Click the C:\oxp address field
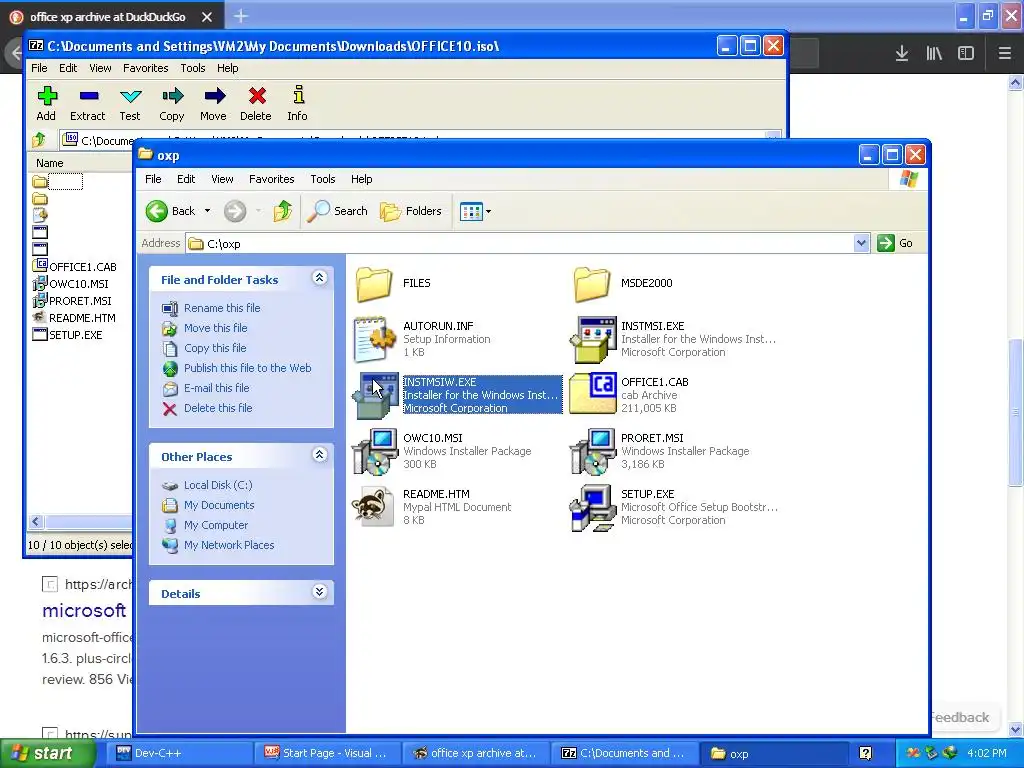 tap(520, 244)
